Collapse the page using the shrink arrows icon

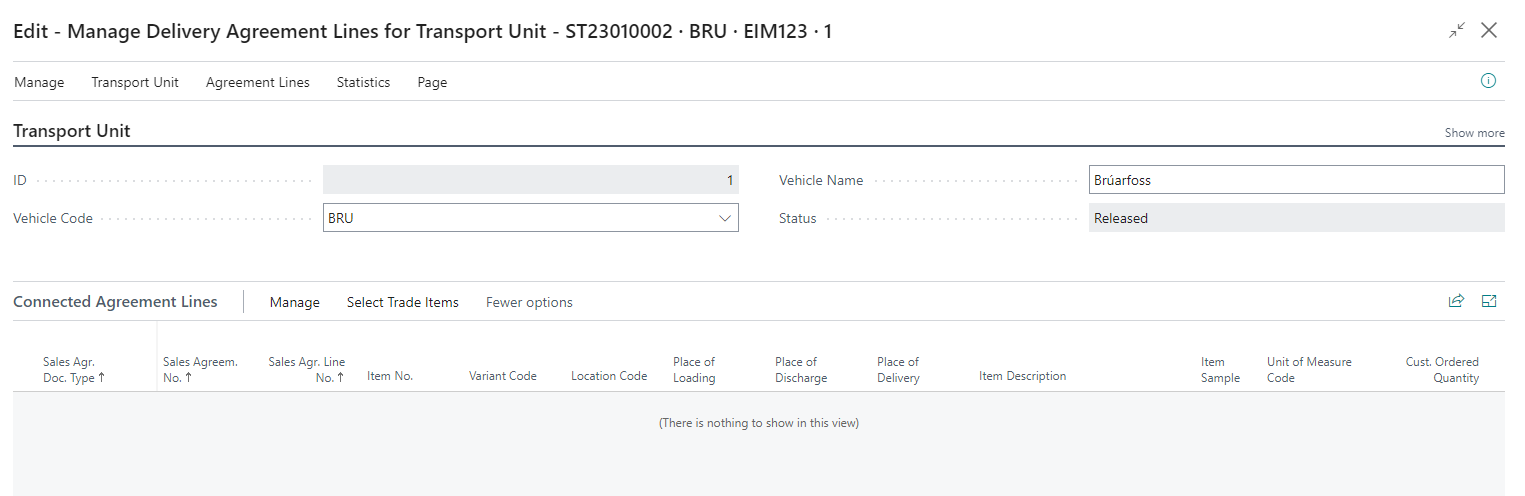pos(1457,31)
